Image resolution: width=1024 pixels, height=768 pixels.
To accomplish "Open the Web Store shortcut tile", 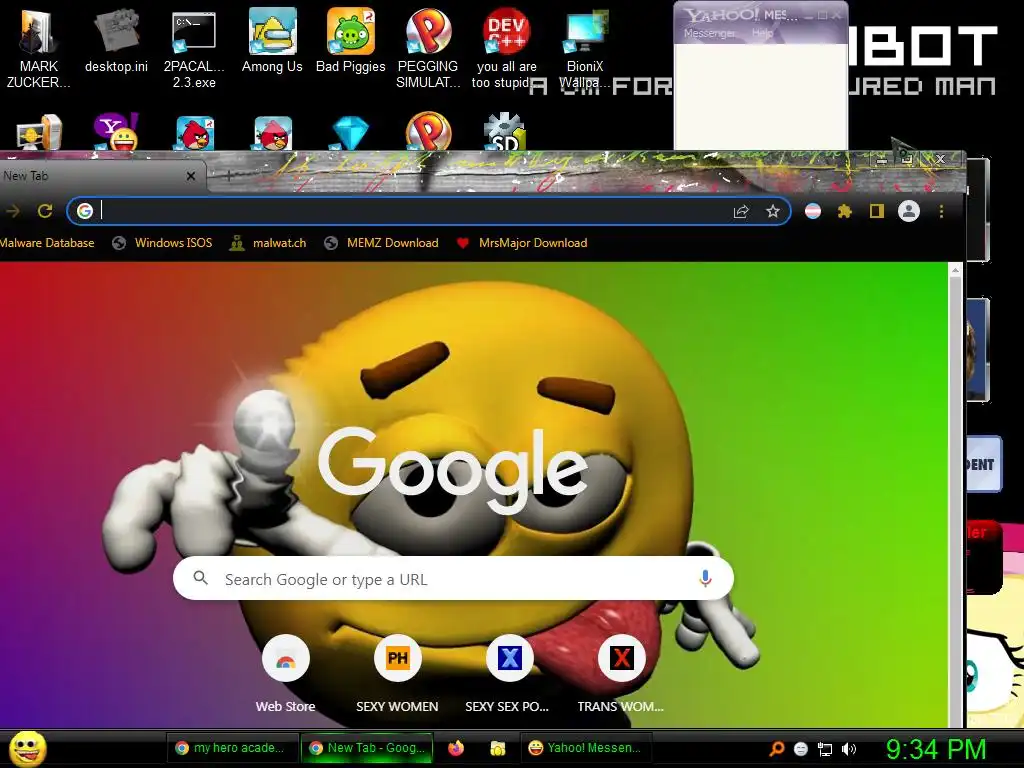I will 285,674.
